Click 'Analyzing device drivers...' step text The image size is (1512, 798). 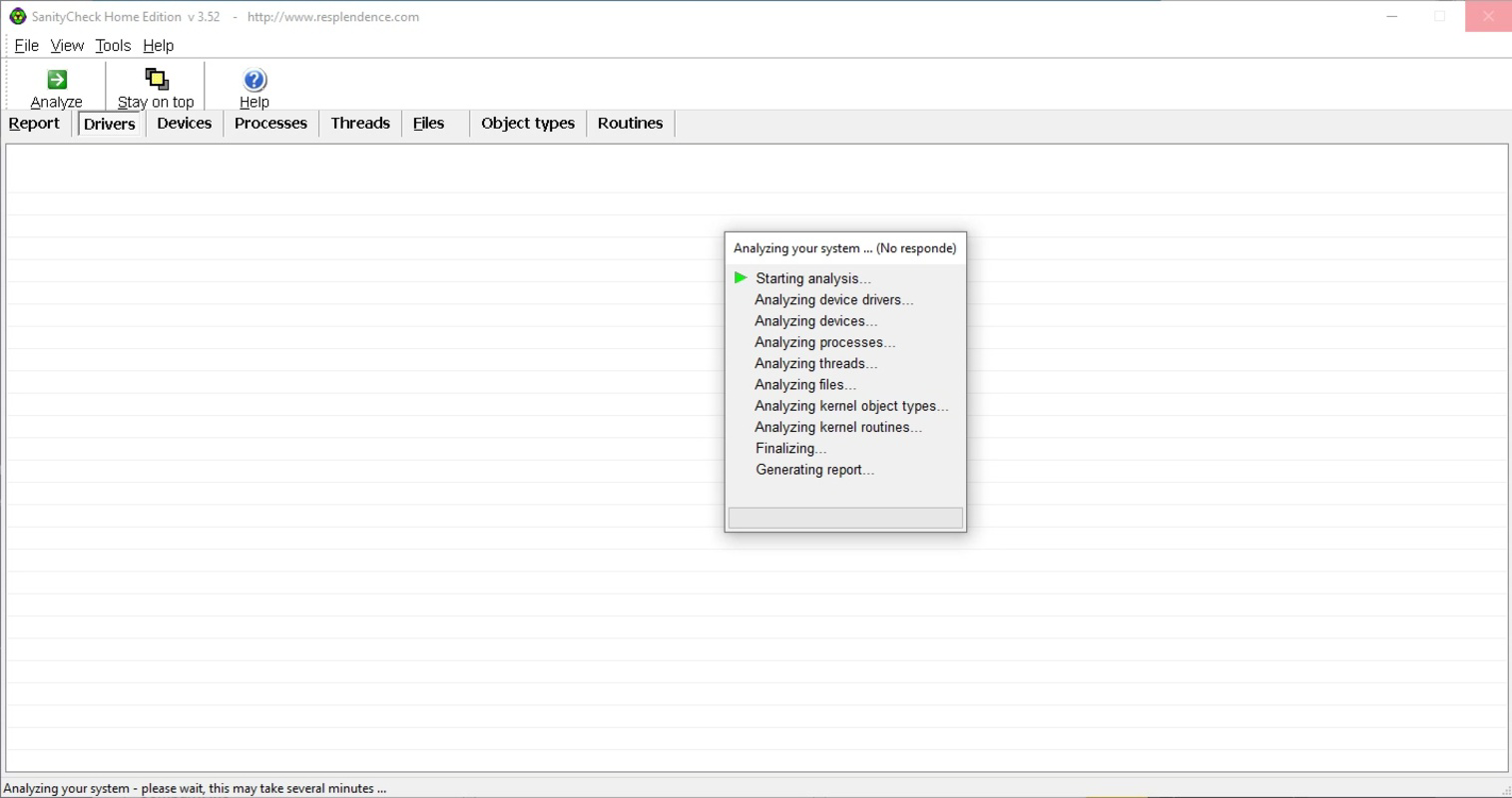pos(834,299)
